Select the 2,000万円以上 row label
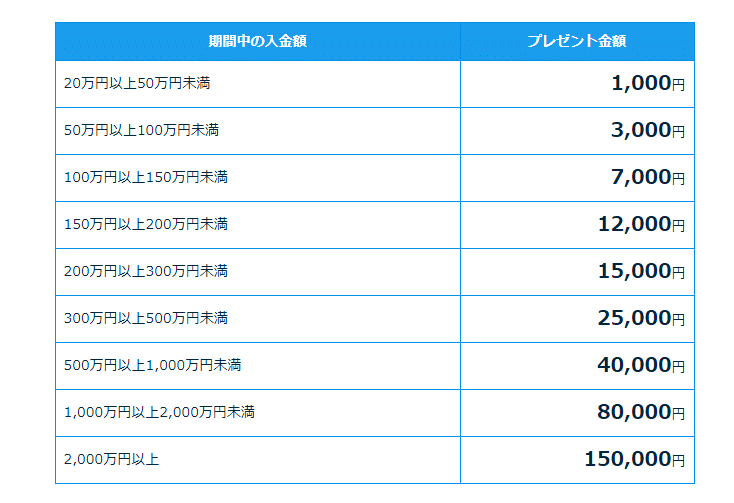 click(x=111, y=459)
